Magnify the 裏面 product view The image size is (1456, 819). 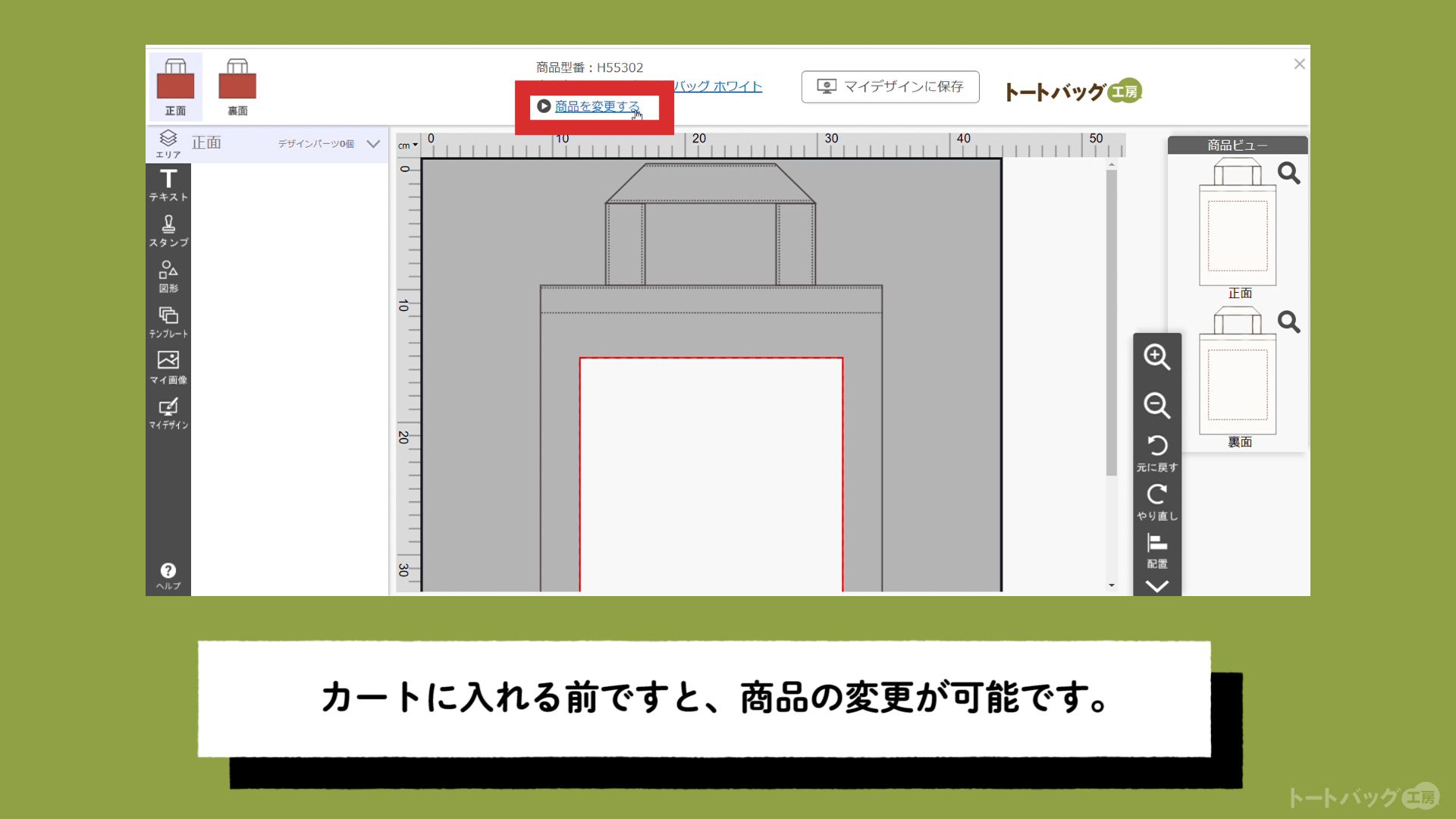[1289, 322]
